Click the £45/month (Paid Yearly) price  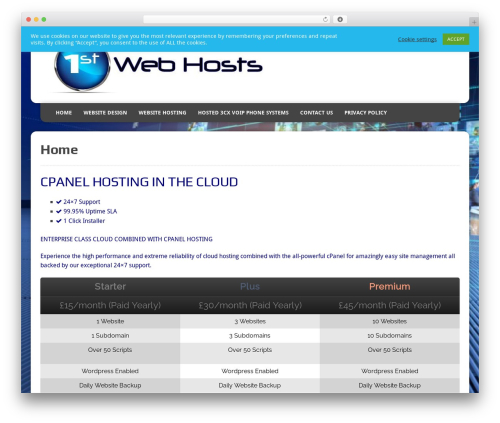[x=390, y=305]
